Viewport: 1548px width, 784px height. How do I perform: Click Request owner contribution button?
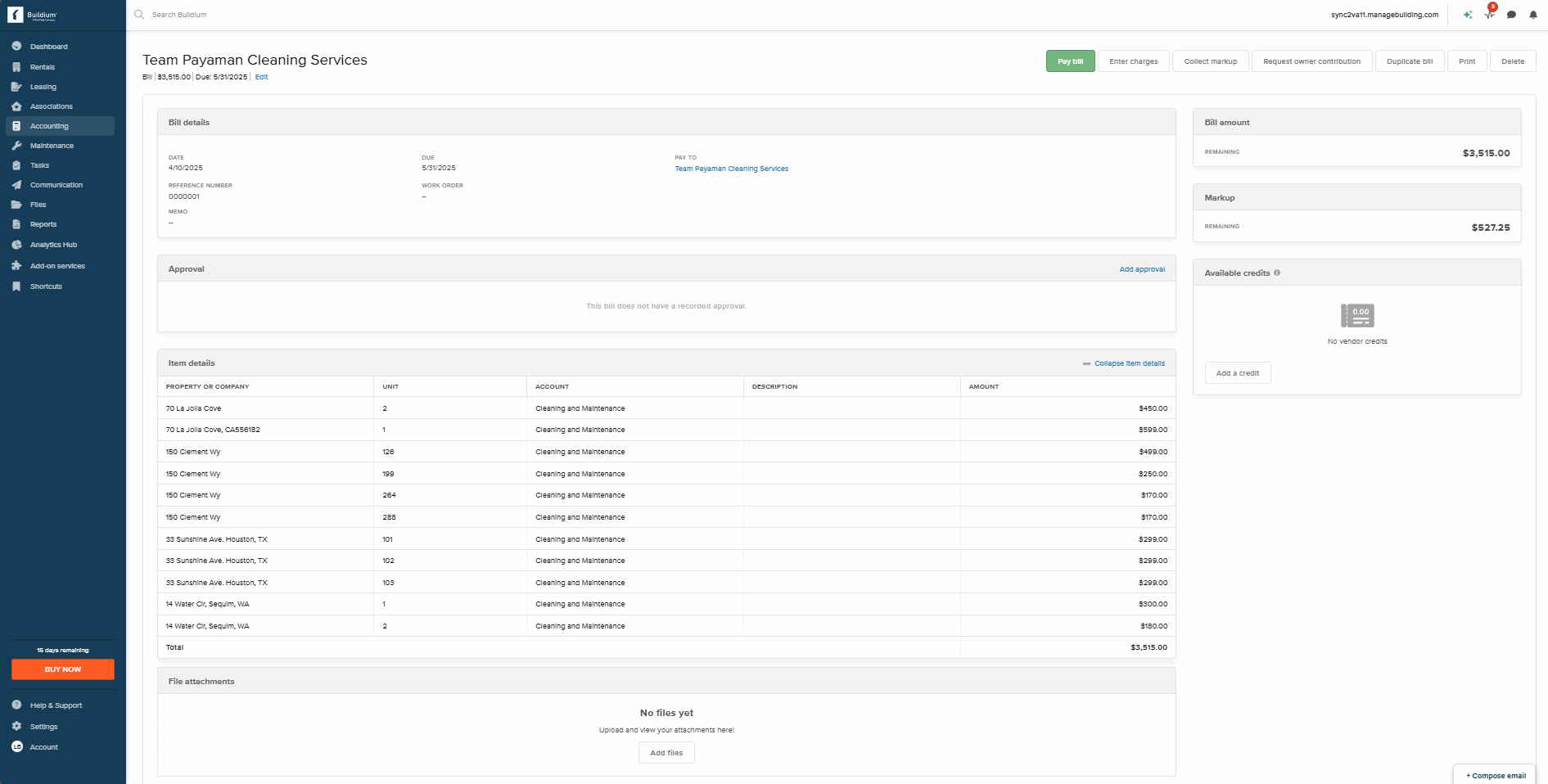coord(1311,61)
